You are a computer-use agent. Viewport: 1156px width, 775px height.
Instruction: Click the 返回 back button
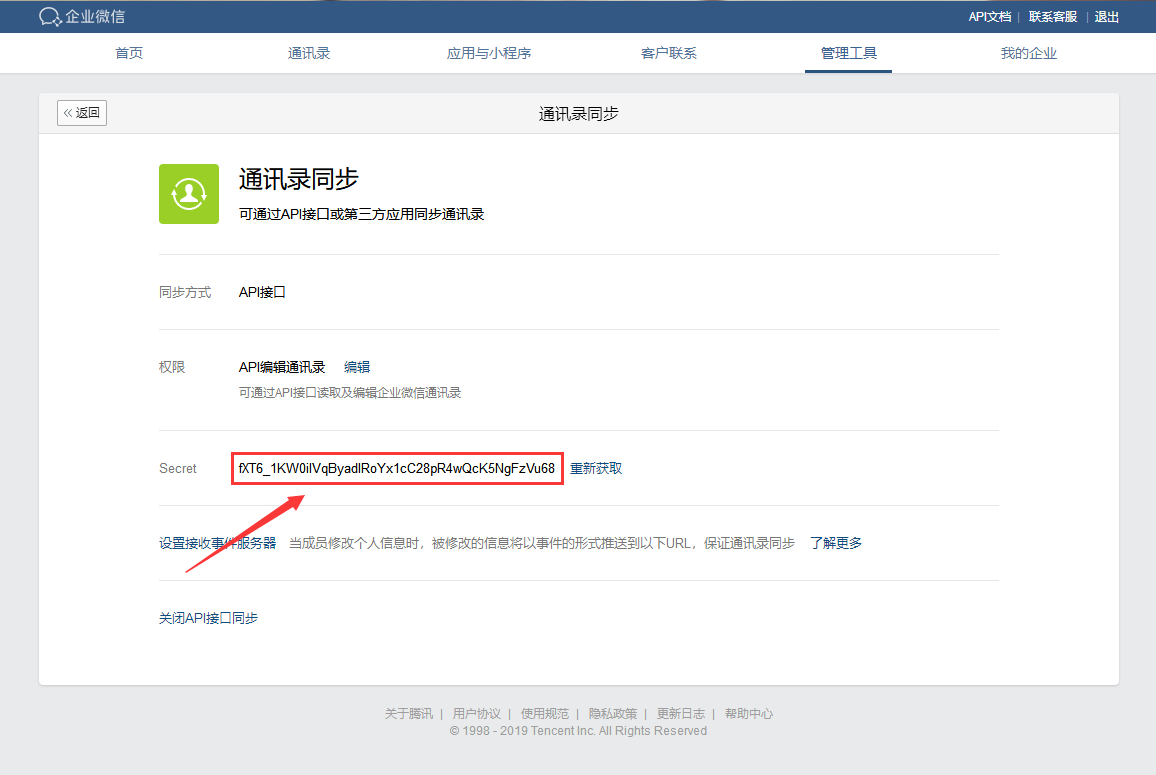81,113
